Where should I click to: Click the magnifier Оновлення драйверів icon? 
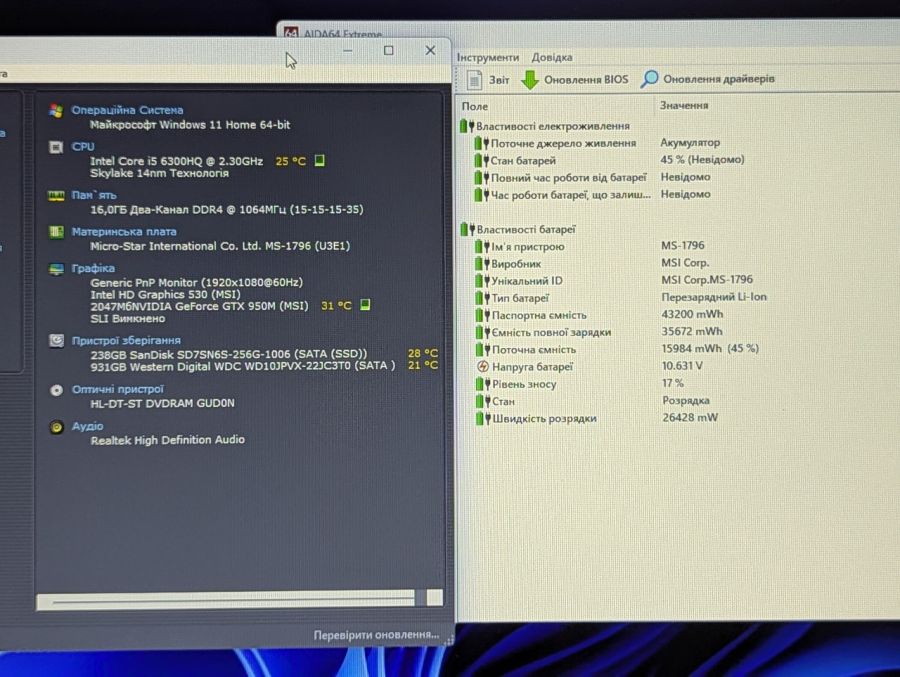pyautogui.click(x=649, y=79)
